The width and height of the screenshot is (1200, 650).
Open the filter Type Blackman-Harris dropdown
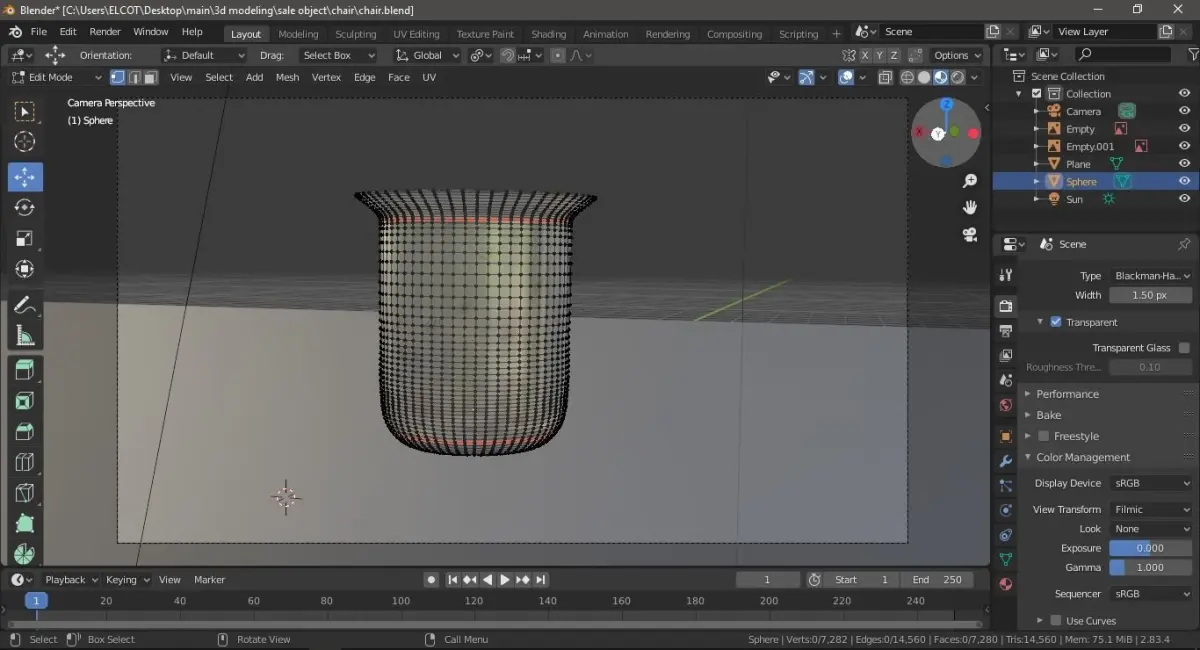click(1149, 275)
